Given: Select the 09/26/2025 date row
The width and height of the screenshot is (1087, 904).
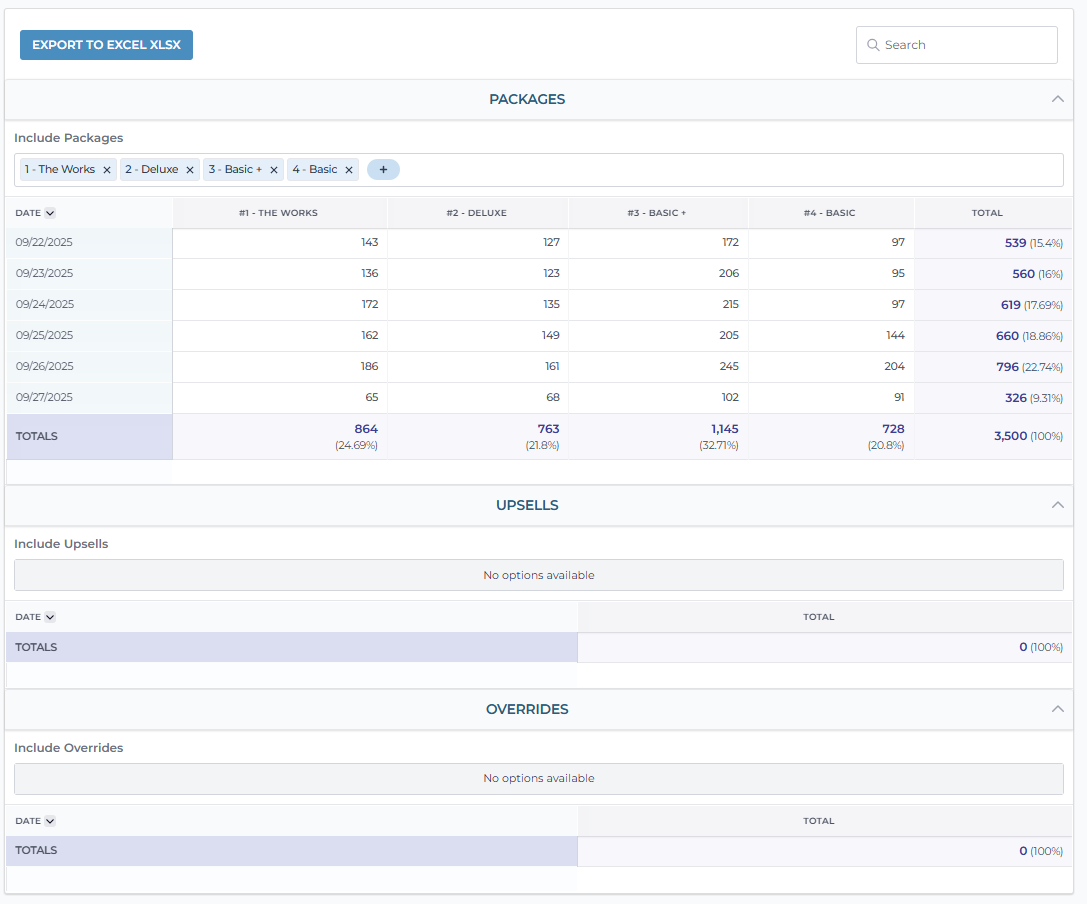Looking at the screenshot, I should (x=45, y=367).
